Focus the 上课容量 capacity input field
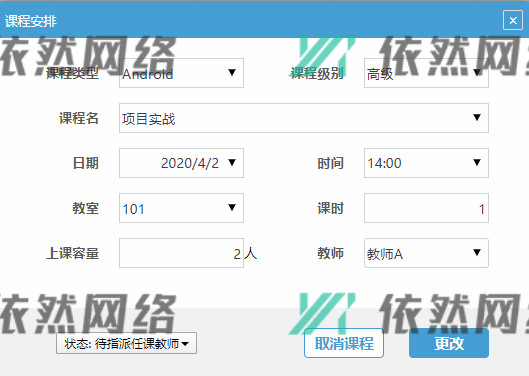This screenshot has height=376, width=529. pos(181,253)
